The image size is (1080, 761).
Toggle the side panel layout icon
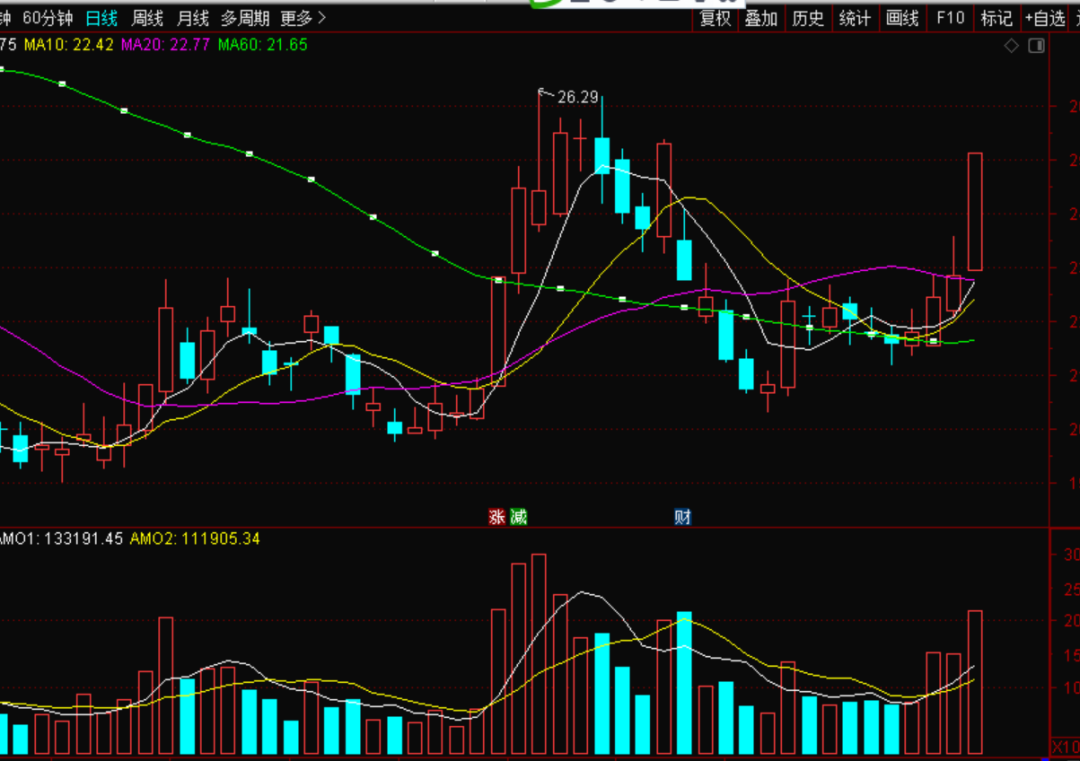point(1036,46)
